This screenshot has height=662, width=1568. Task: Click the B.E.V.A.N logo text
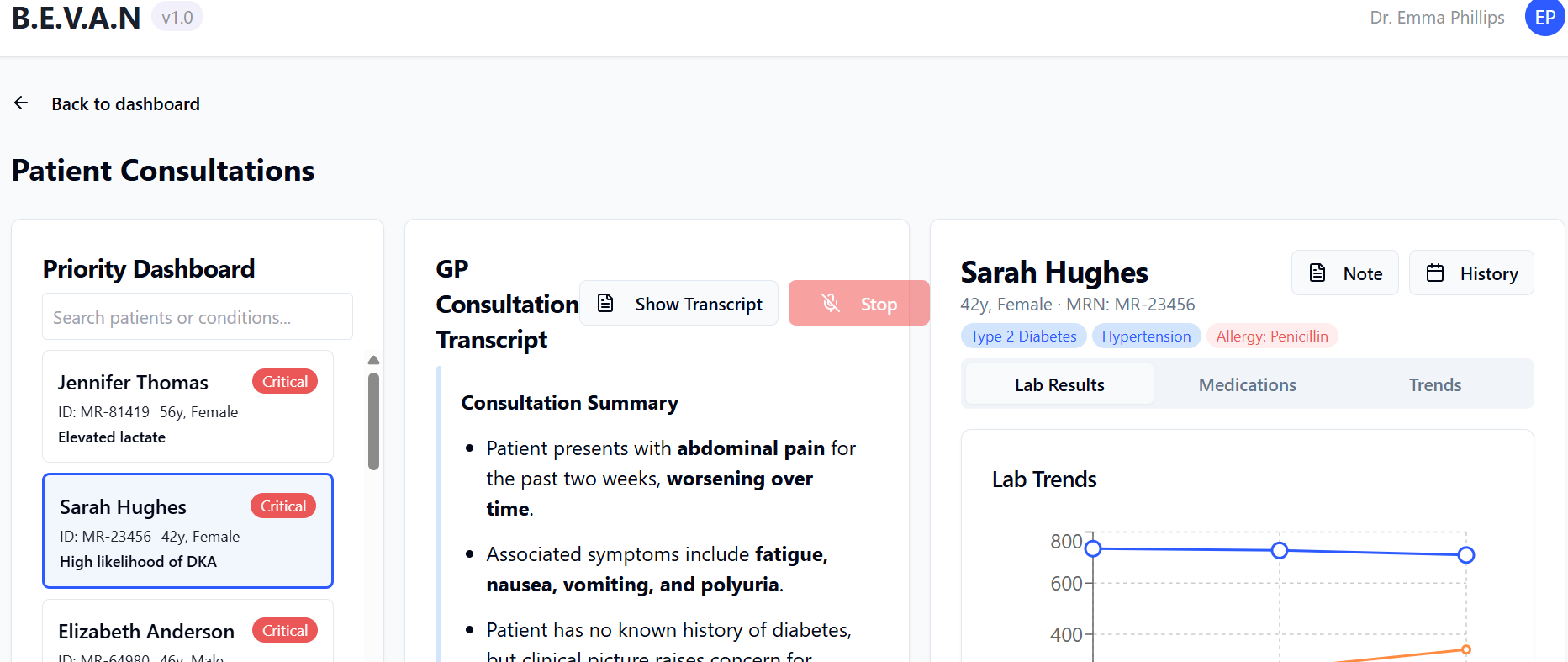[x=76, y=18]
